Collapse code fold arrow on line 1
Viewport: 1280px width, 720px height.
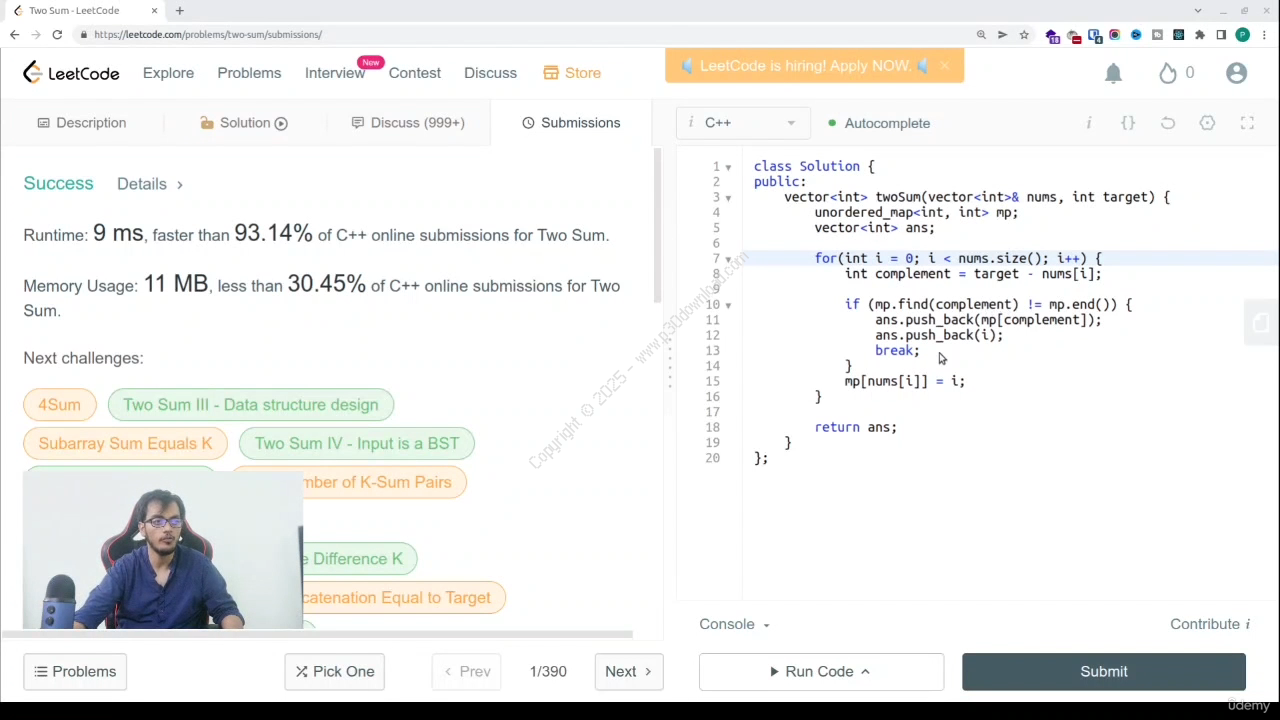tap(728, 167)
